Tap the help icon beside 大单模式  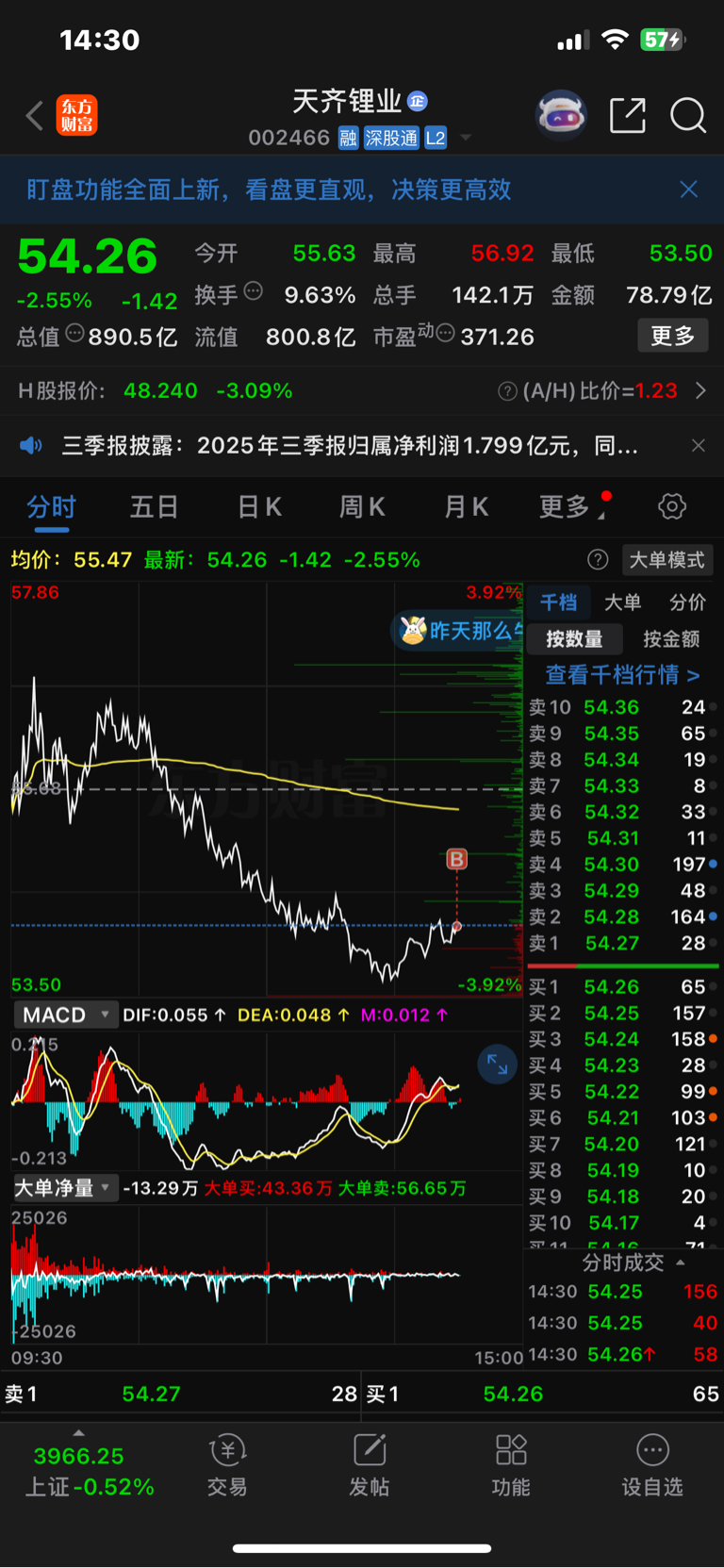[x=598, y=559]
